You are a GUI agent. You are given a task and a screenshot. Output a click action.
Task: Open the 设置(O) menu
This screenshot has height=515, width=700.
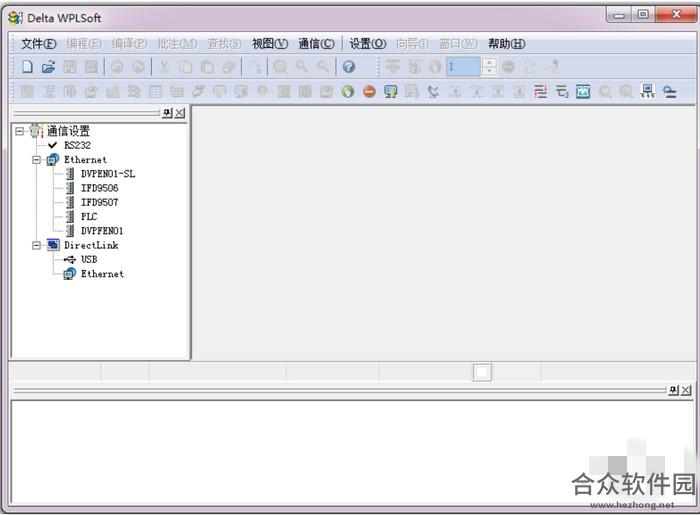367,44
